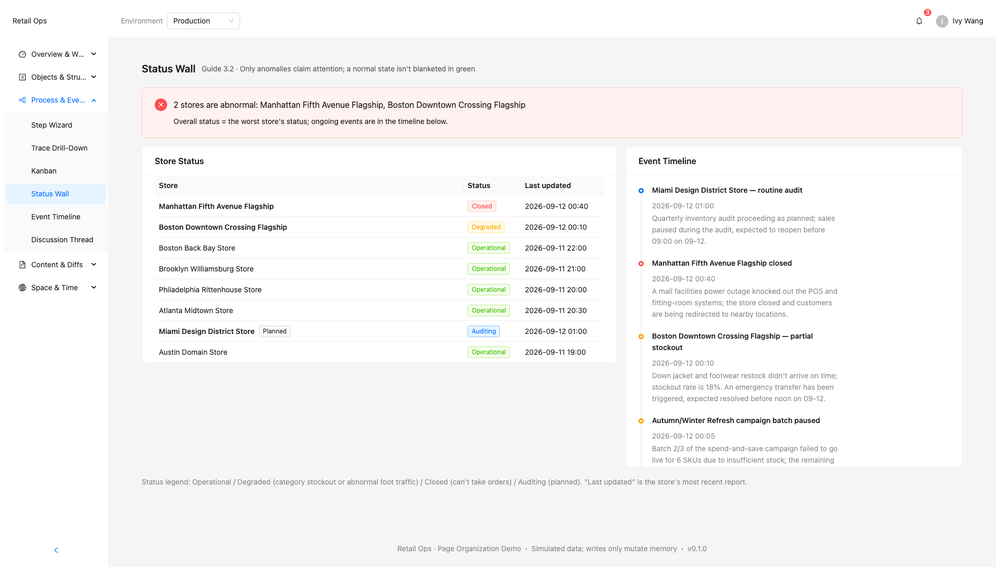Open the Discussion Thread page
Screen dimensions: 1000x571
(x=56, y=240)
